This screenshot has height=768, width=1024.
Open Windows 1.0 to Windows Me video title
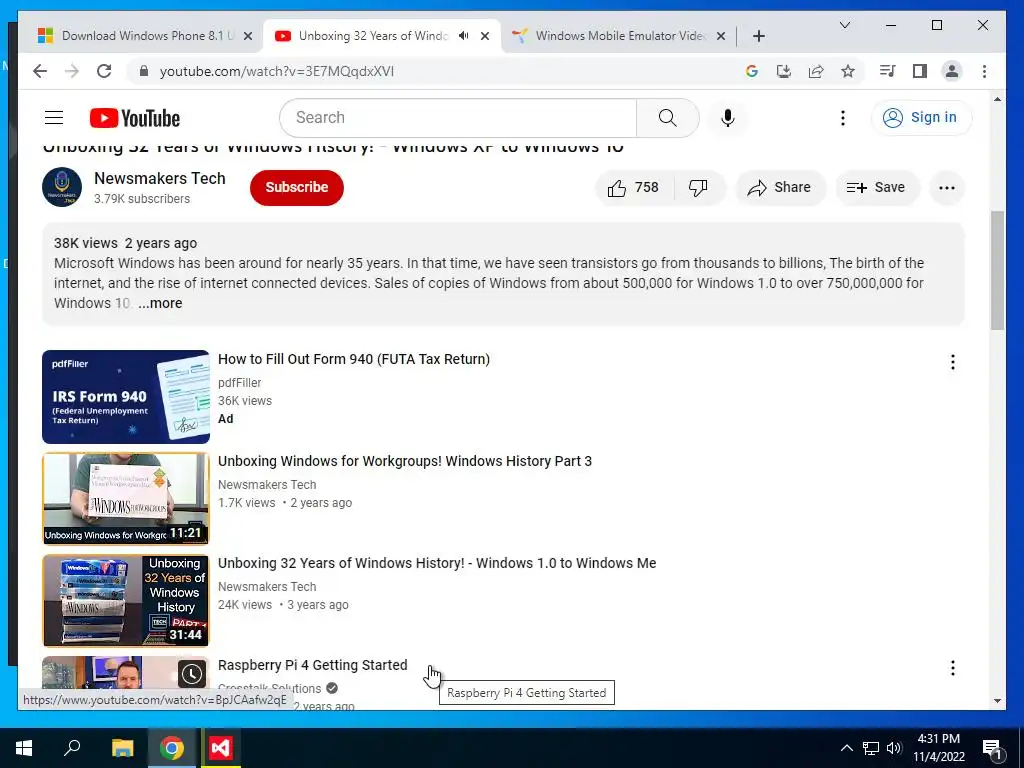click(437, 563)
